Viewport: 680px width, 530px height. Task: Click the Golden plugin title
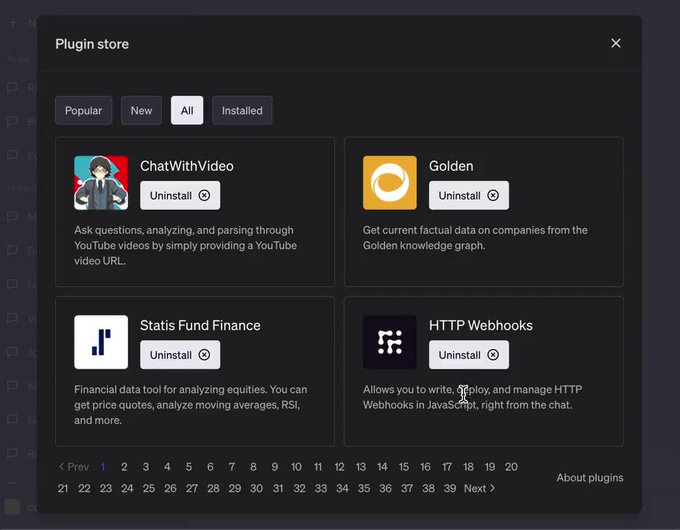[451, 166]
